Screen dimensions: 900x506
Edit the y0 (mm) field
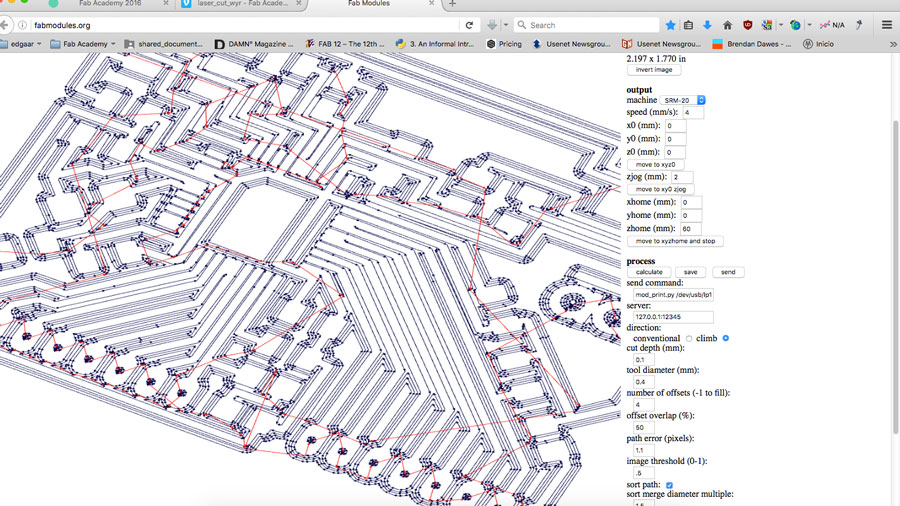coord(676,139)
